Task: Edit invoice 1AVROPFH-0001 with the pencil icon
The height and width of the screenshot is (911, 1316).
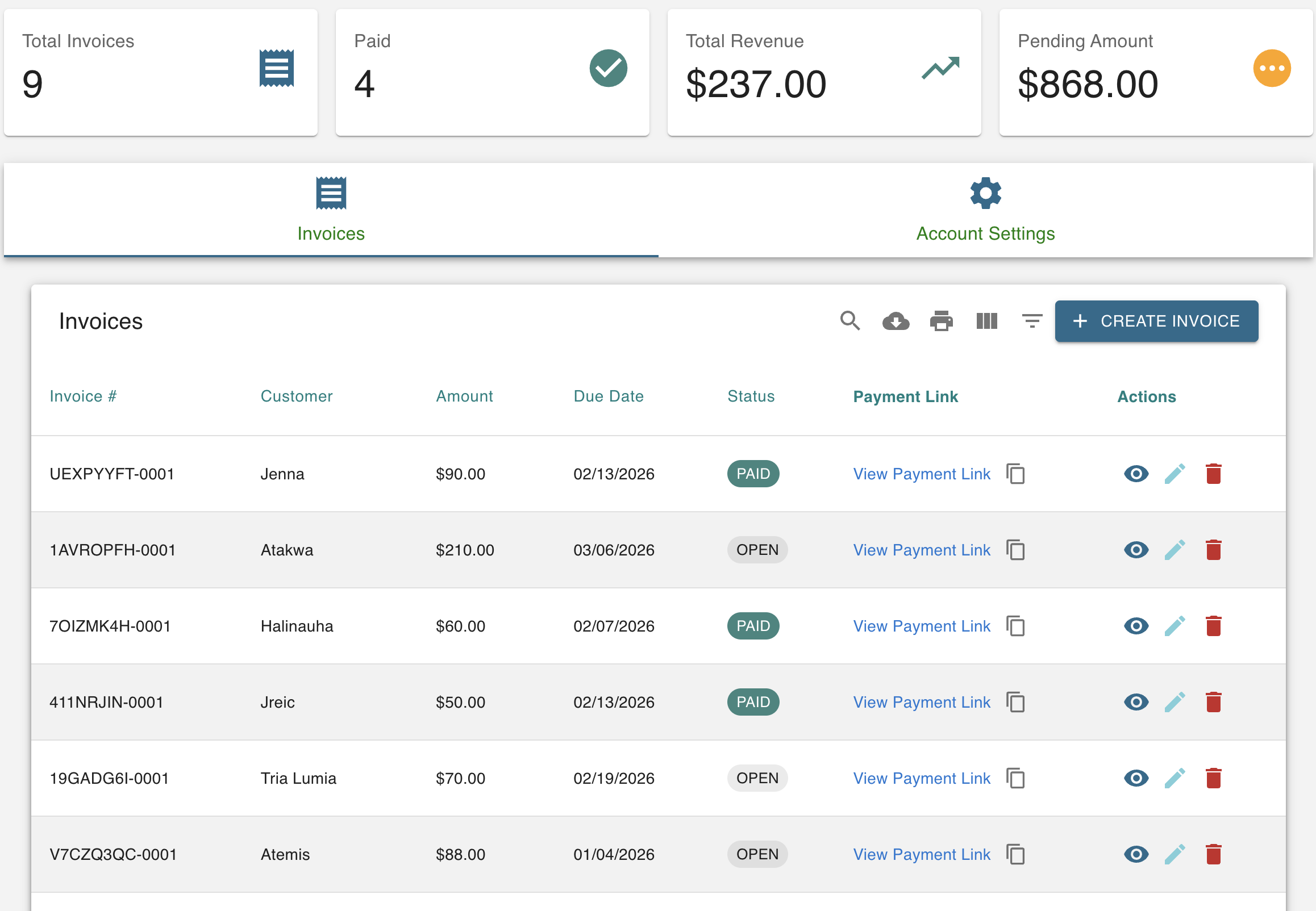Action: [1175, 550]
